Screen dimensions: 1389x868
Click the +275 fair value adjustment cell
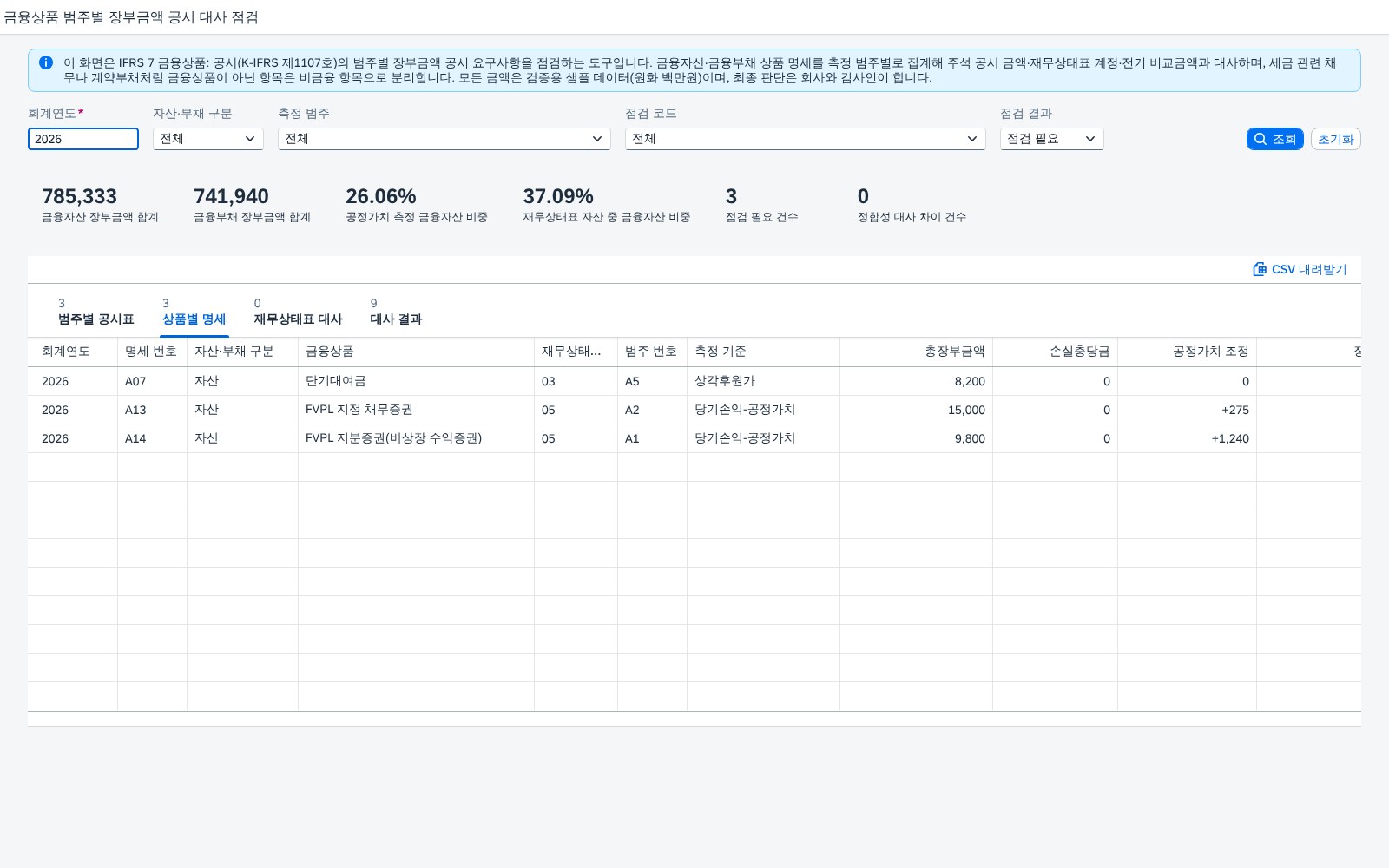click(1187, 410)
